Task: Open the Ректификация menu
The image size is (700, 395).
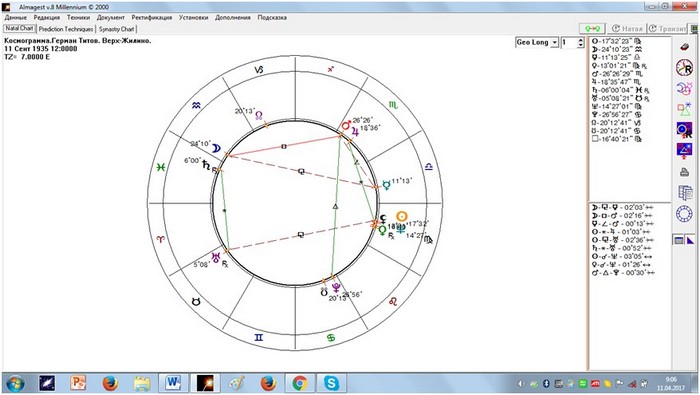Action: pos(151,17)
